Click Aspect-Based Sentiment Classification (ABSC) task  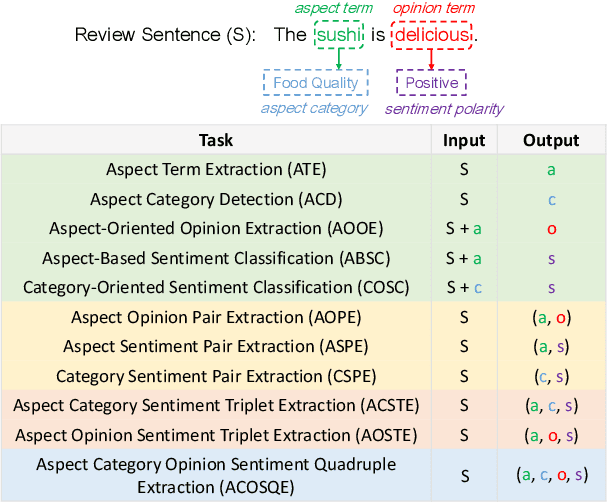[x=215, y=258]
